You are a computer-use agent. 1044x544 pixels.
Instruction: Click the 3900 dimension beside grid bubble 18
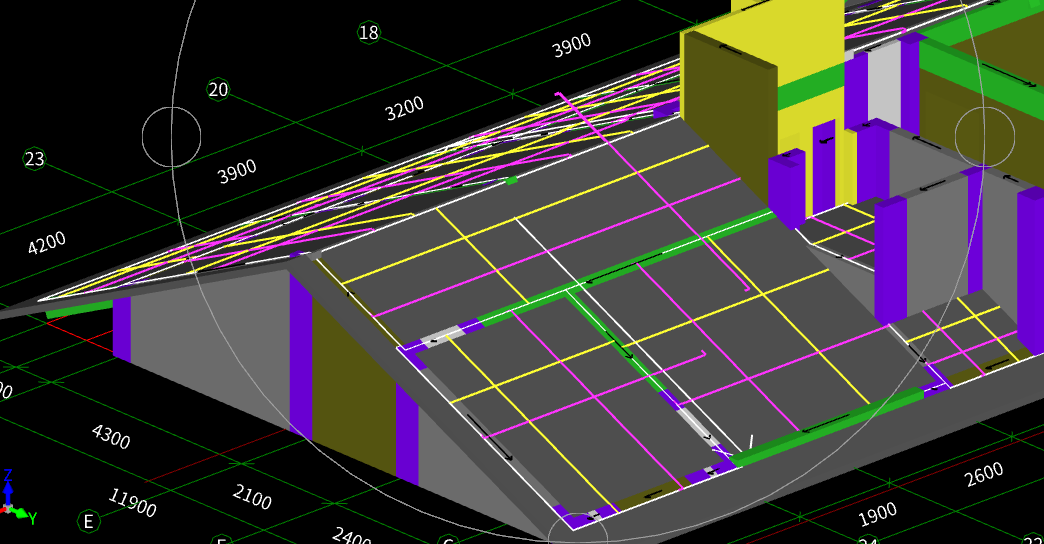571,45
